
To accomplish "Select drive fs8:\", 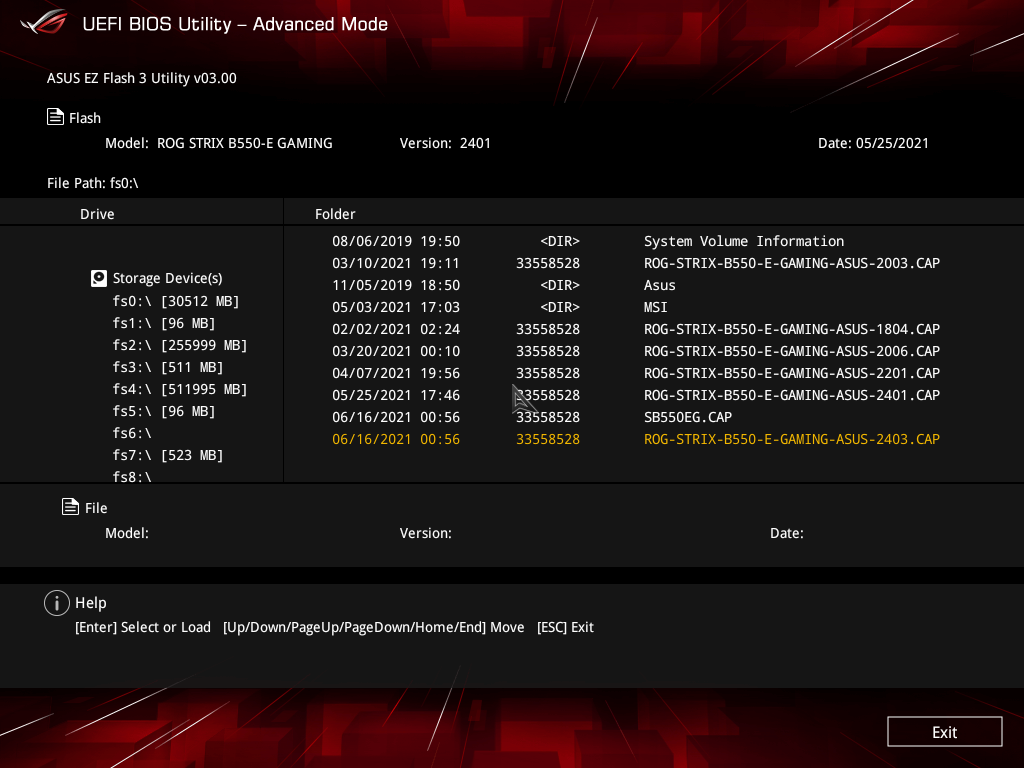I will pos(132,477).
